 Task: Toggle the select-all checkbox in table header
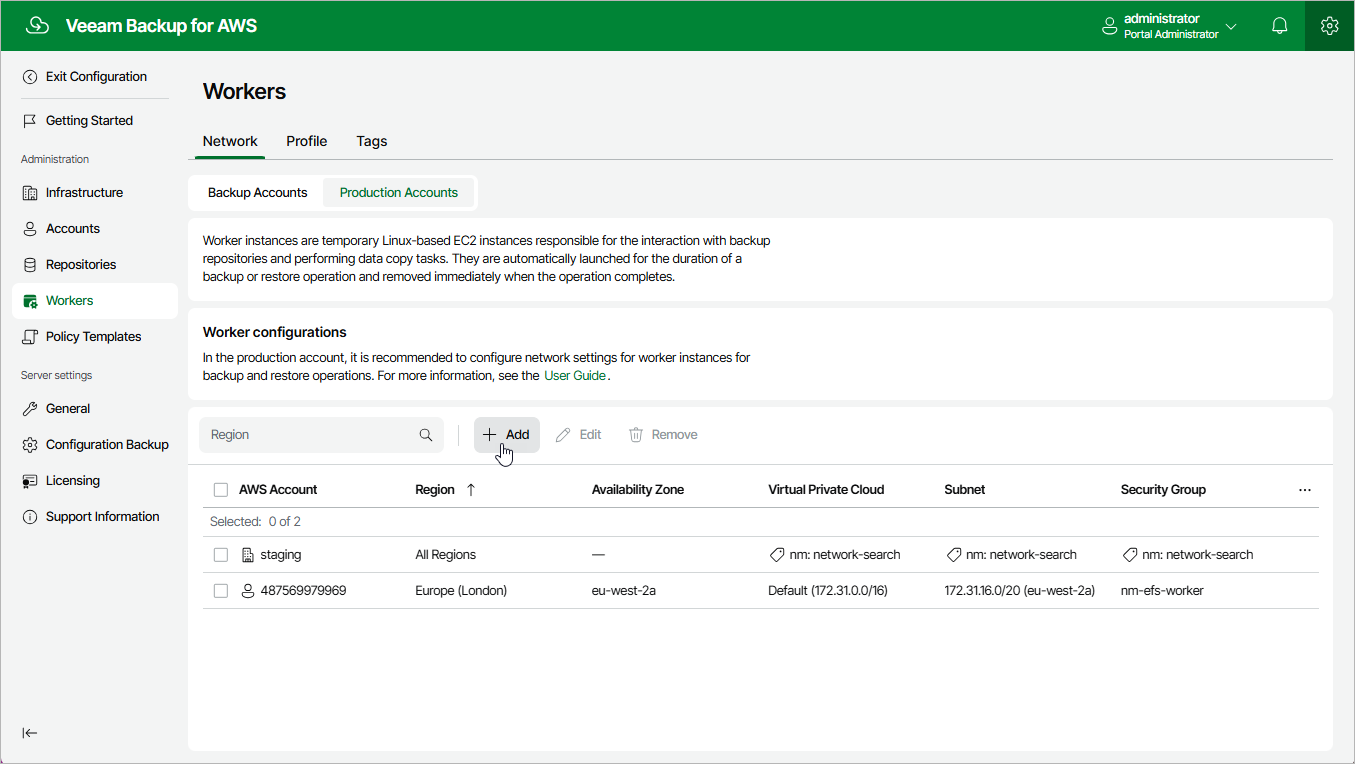(x=221, y=490)
